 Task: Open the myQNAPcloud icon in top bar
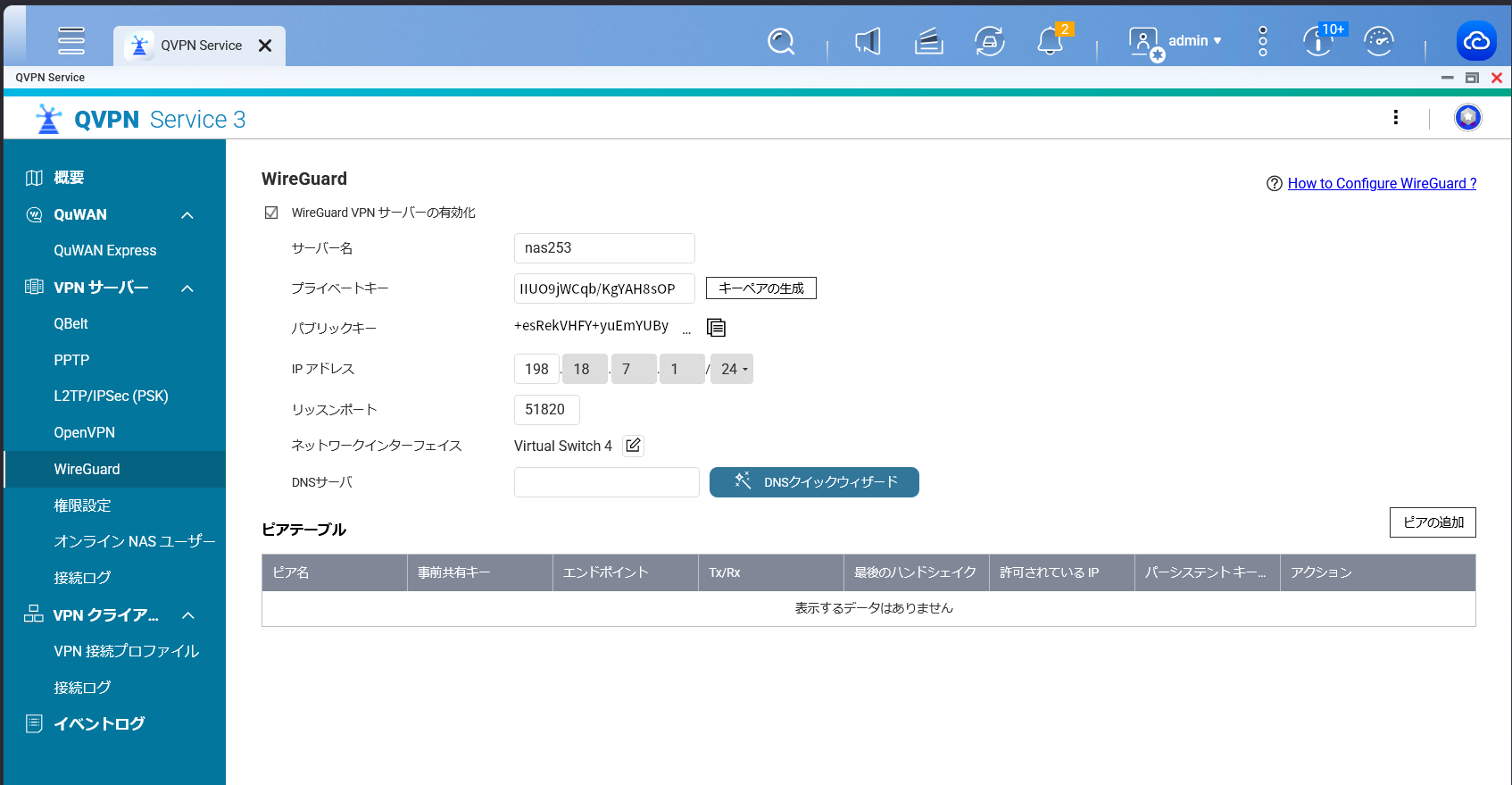[x=1476, y=41]
